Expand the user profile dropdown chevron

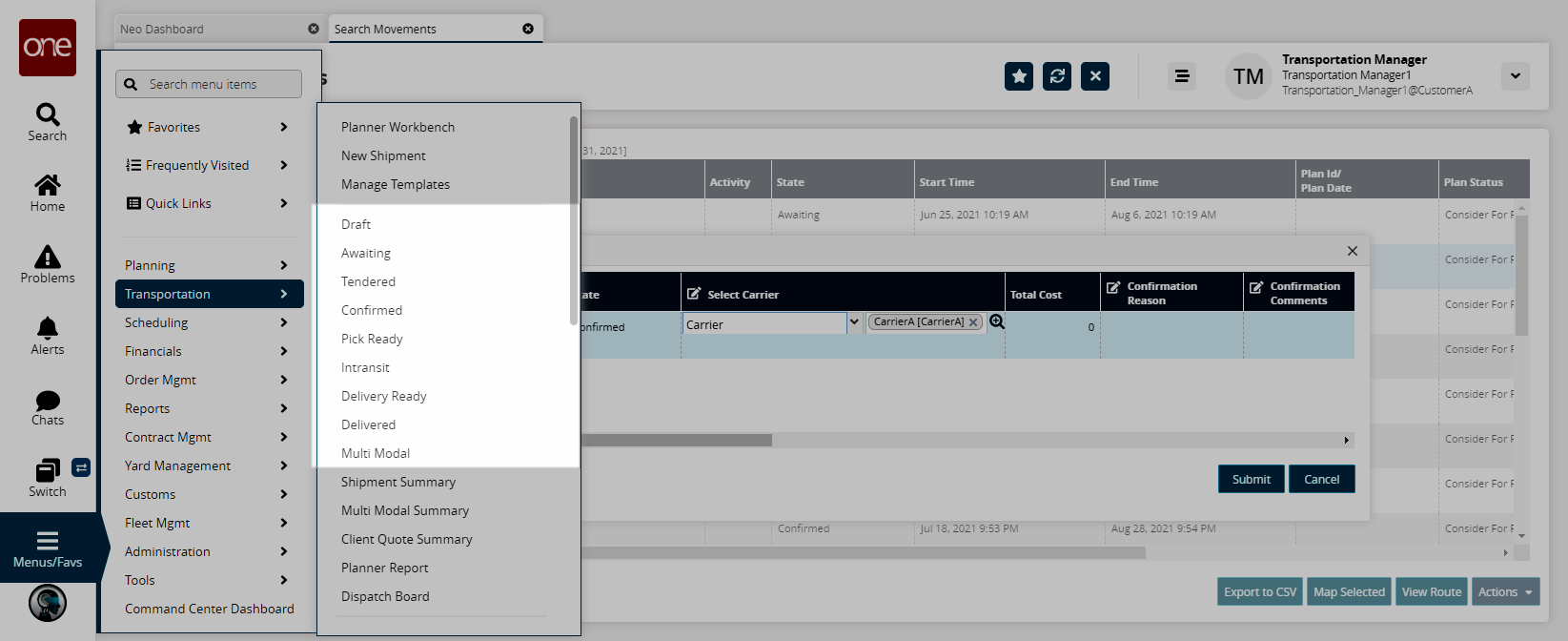point(1516,76)
